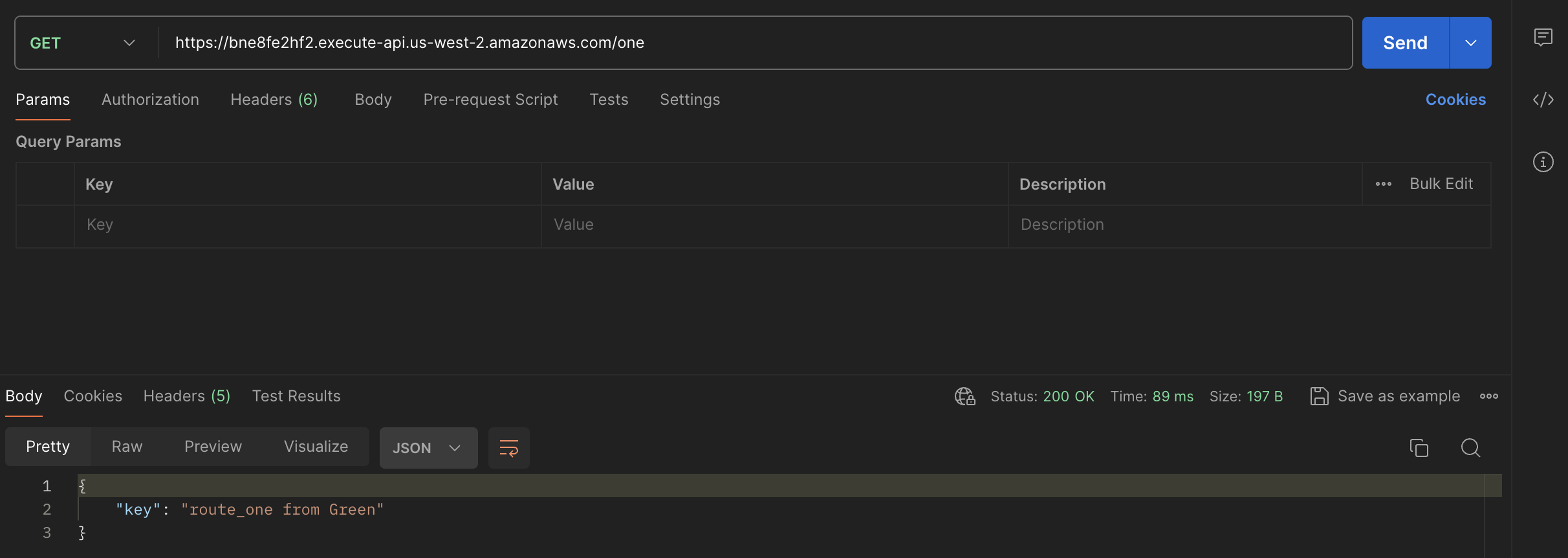
Task: Click the query param Key input field
Action: coord(307,225)
